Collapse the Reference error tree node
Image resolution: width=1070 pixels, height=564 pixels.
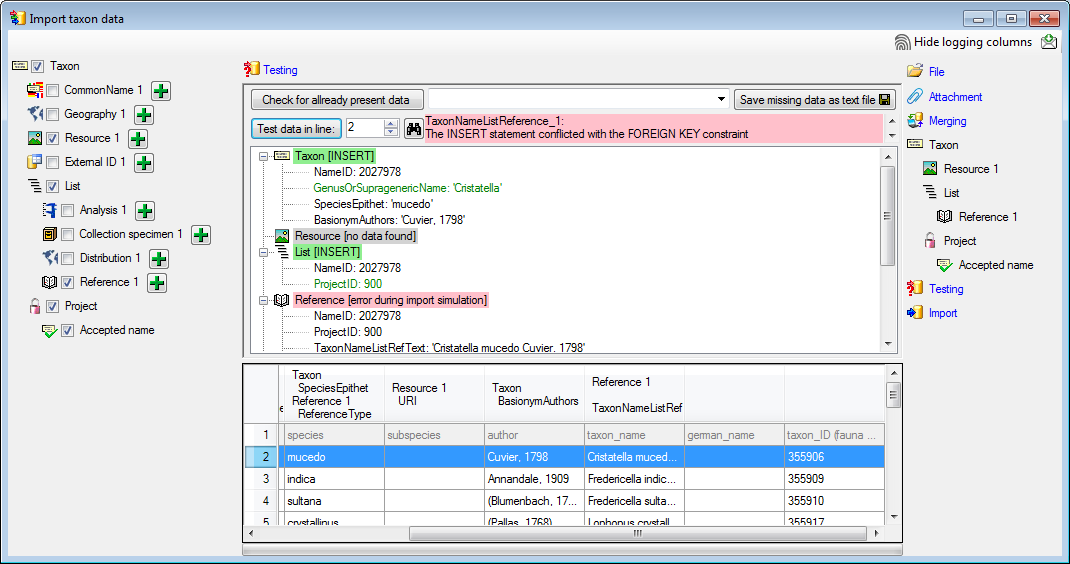coord(263,300)
